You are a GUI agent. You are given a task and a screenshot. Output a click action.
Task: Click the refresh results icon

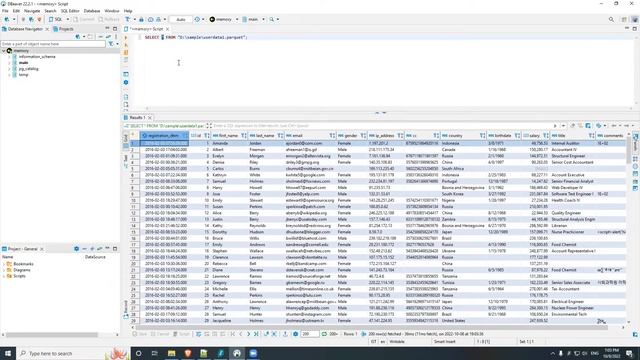[324, 334]
